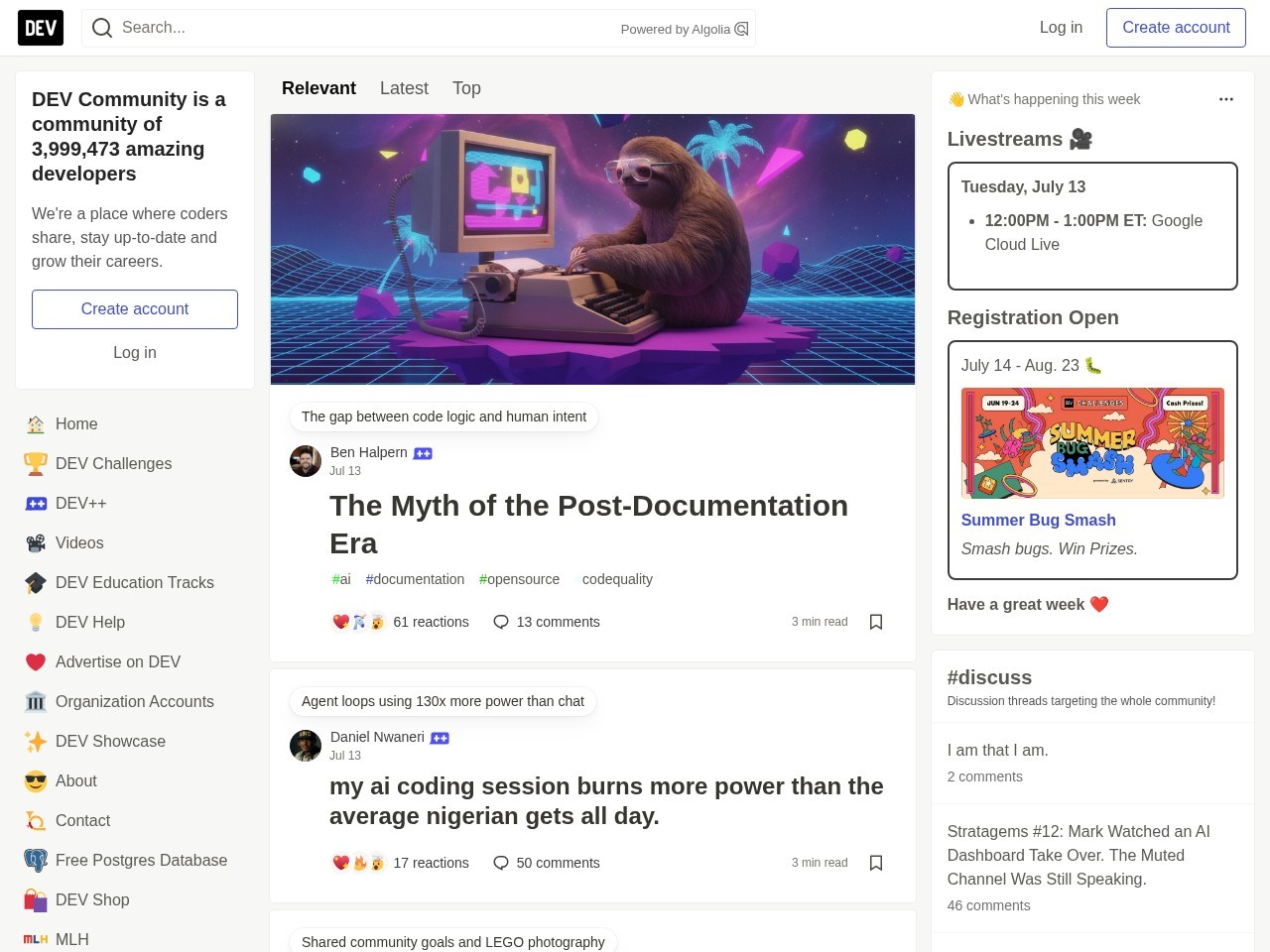Click the DEV Shop shopping bags icon

click(36, 900)
